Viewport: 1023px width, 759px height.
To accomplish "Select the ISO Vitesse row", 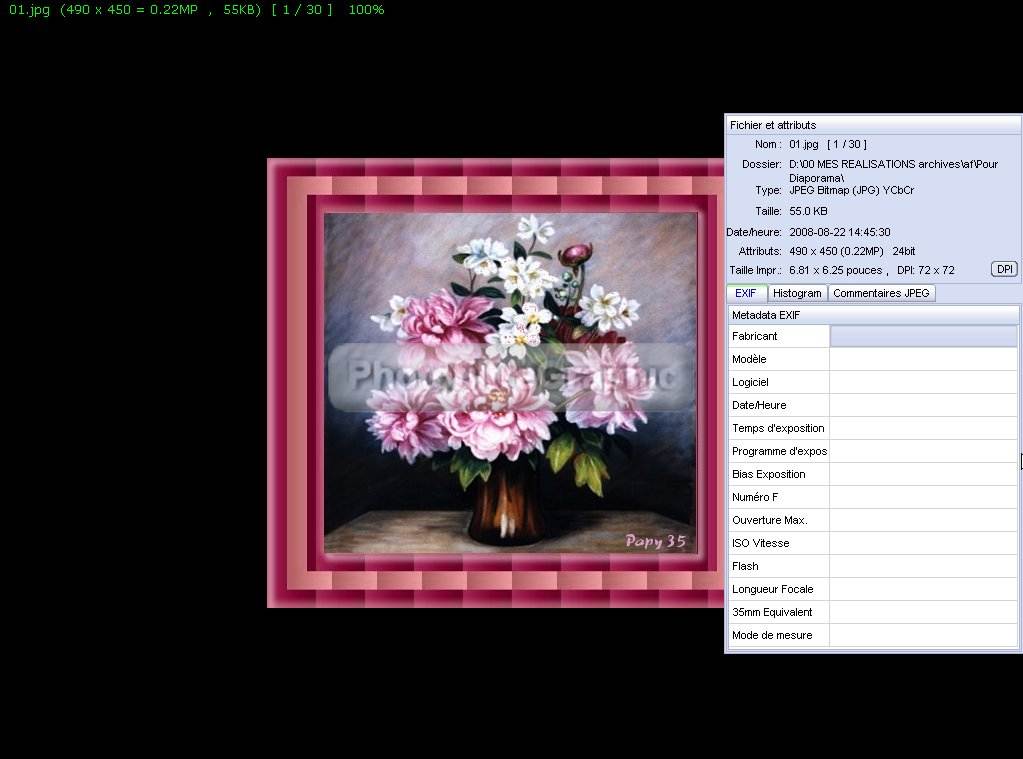I will (779, 543).
